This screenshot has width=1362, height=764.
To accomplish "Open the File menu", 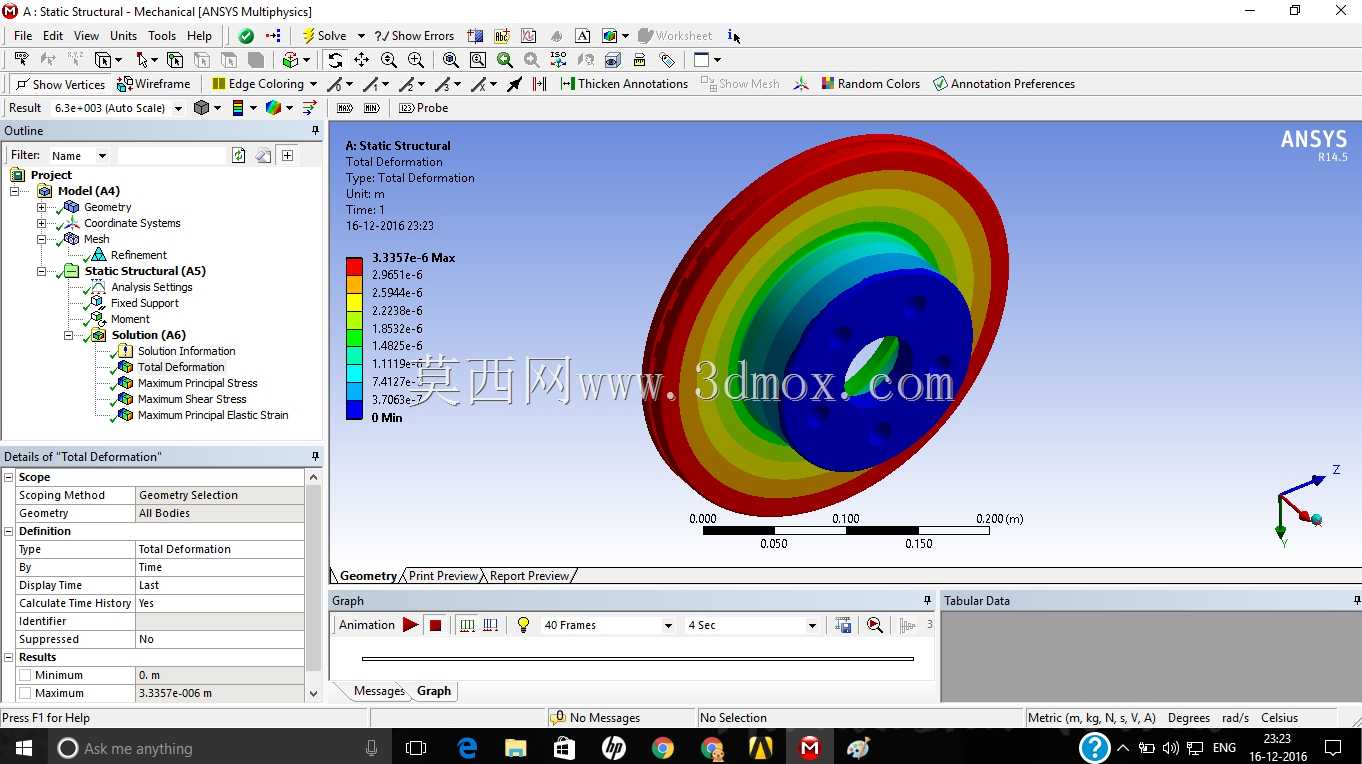I will pyautogui.click(x=23, y=36).
